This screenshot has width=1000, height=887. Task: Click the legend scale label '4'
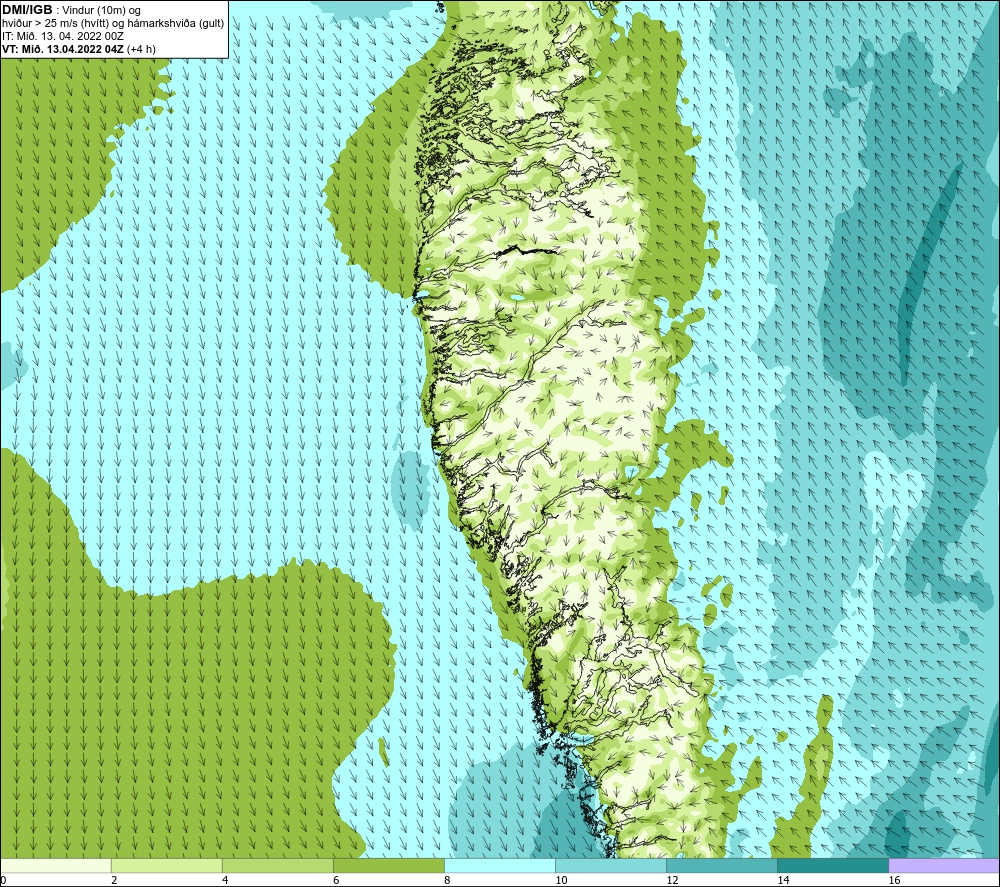click(x=225, y=880)
